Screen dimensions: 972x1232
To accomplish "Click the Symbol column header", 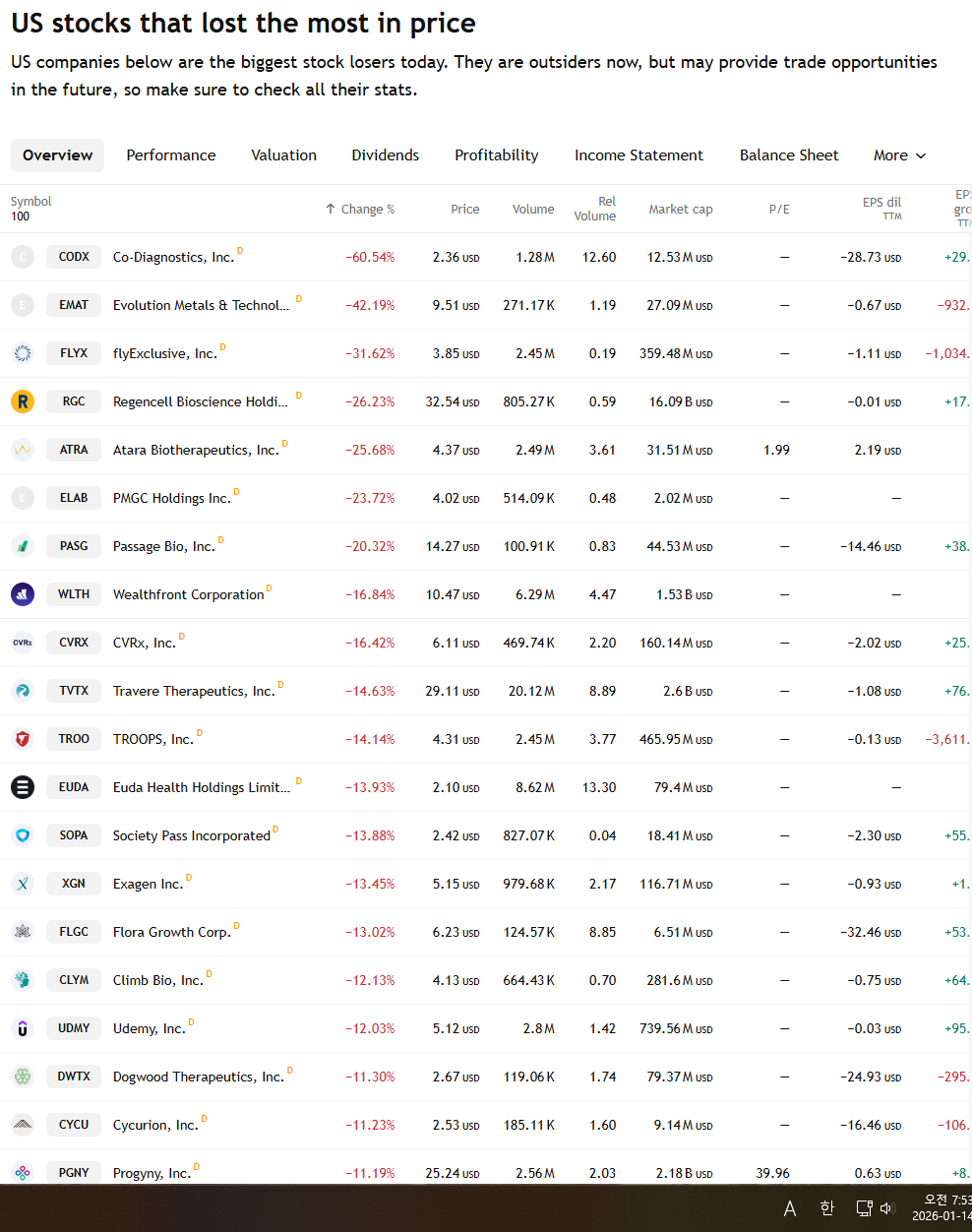I will point(31,201).
